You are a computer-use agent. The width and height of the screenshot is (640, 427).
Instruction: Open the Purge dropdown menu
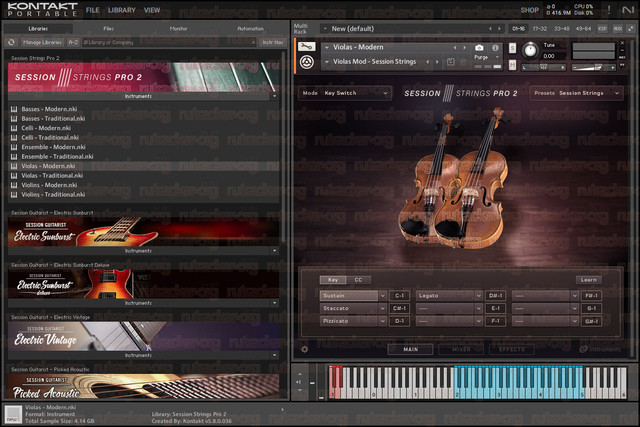tap(487, 57)
